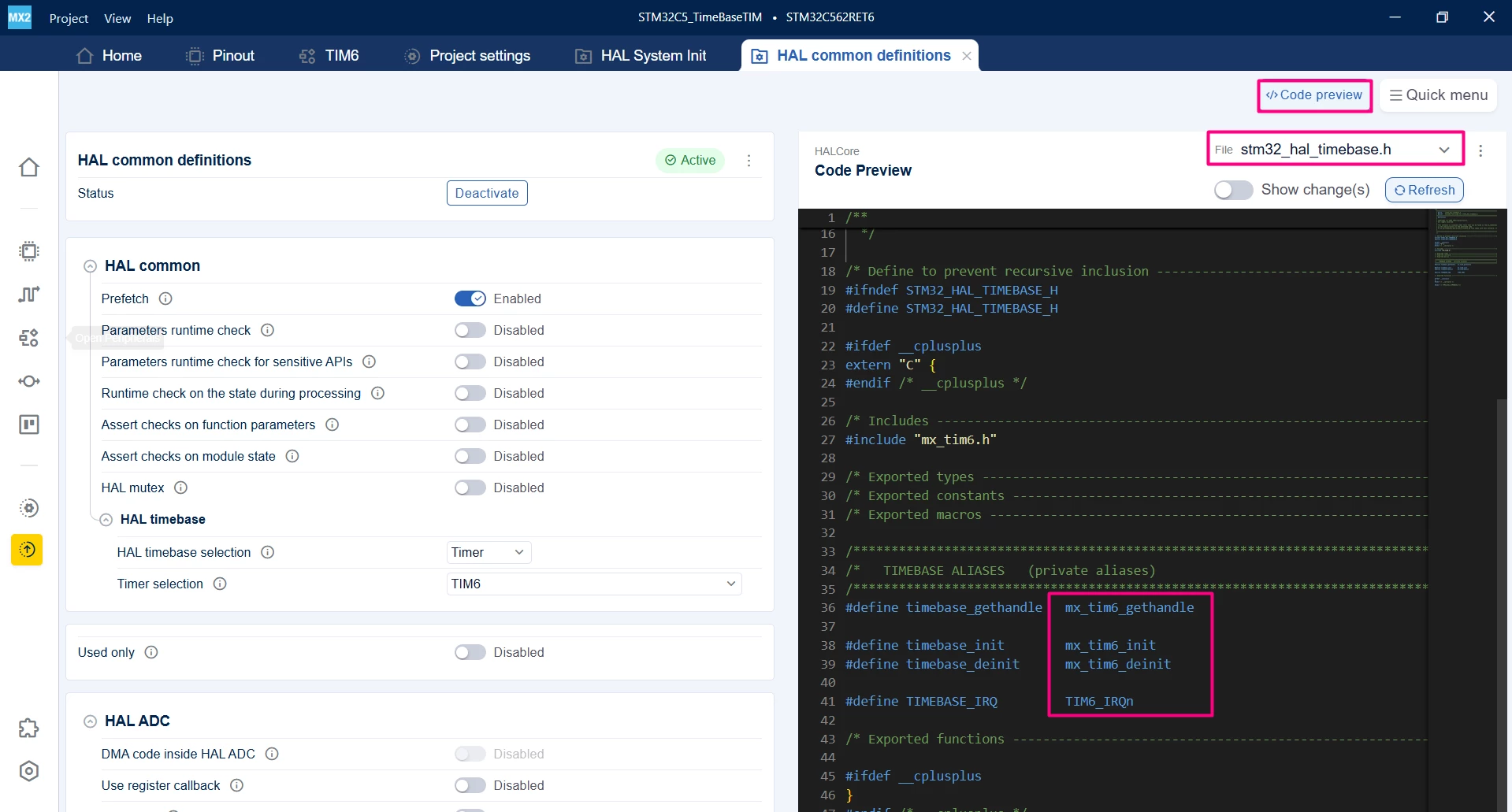
Task: Click info icon next to Prefetch
Action: pyautogui.click(x=165, y=298)
